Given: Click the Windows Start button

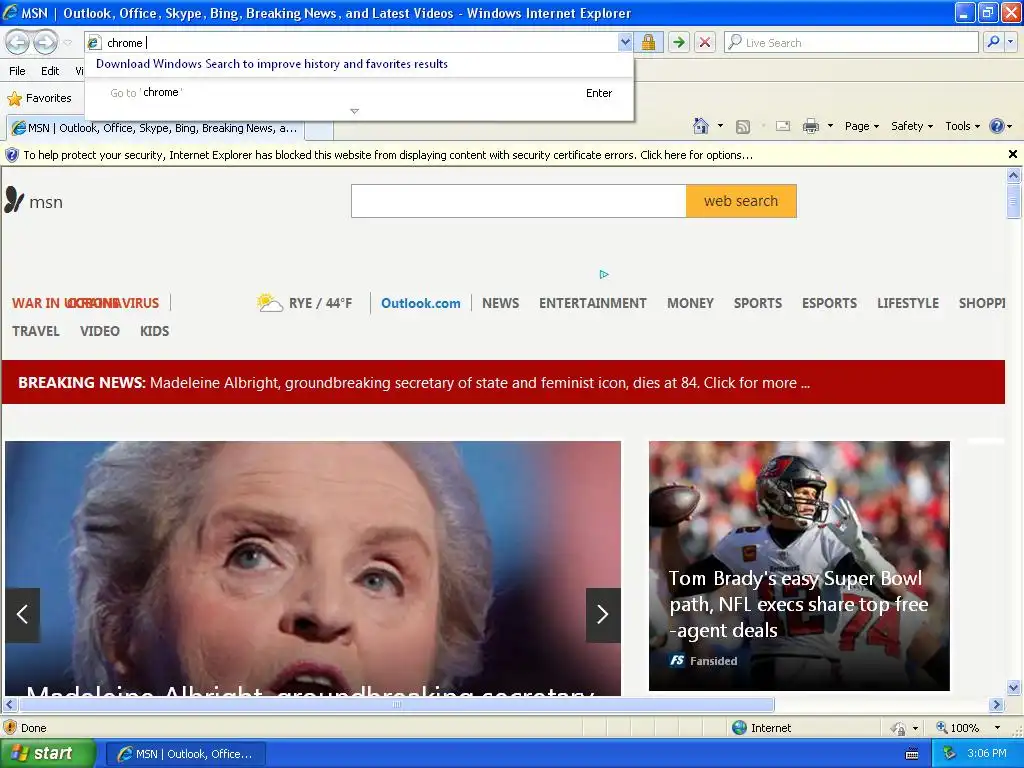Looking at the screenshot, I should (x=48, y=754).
